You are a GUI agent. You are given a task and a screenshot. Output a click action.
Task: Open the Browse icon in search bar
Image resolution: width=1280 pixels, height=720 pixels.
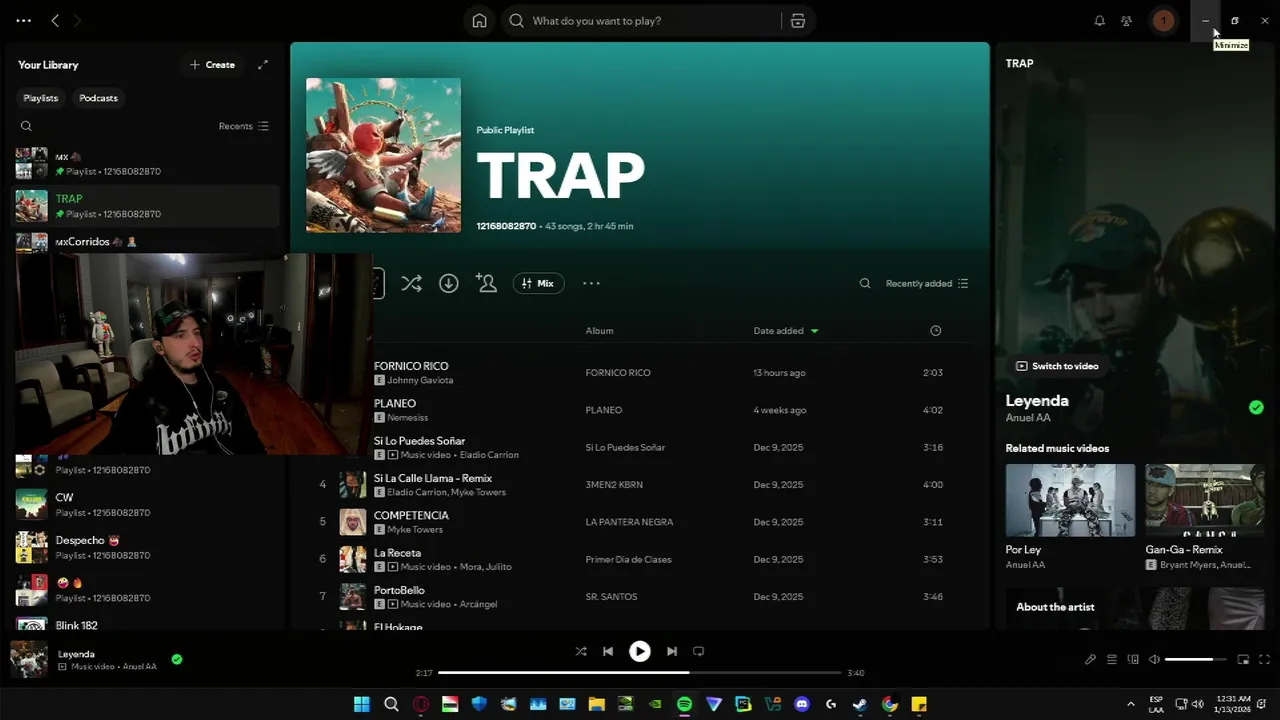click(797, 21)
